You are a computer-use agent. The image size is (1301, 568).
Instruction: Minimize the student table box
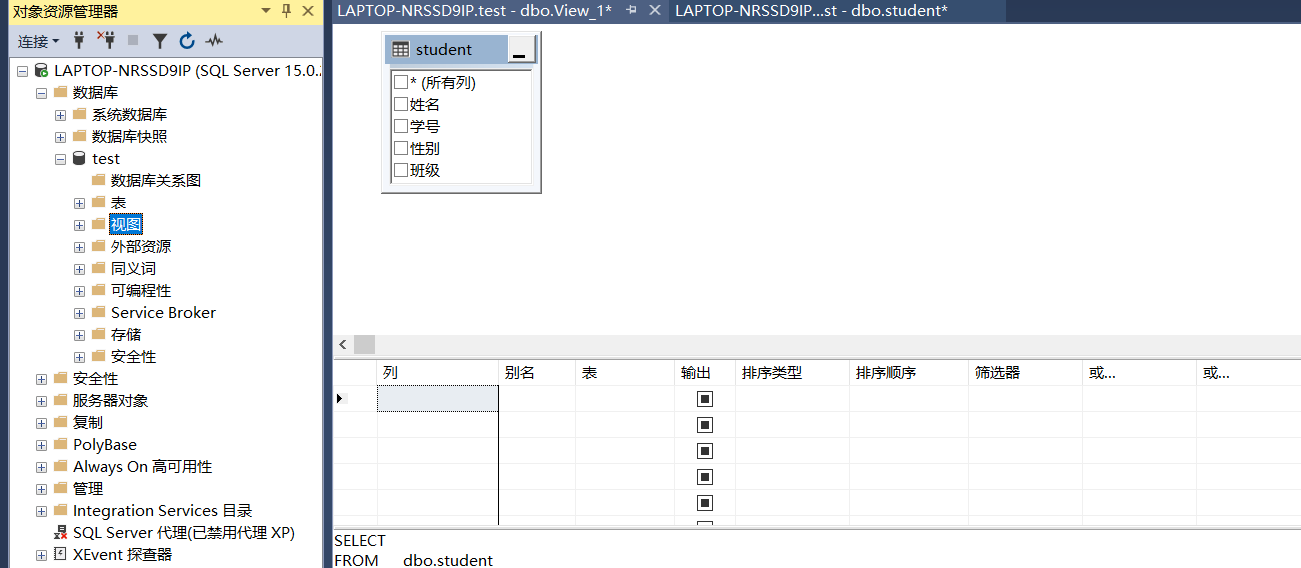pos(521,50)
